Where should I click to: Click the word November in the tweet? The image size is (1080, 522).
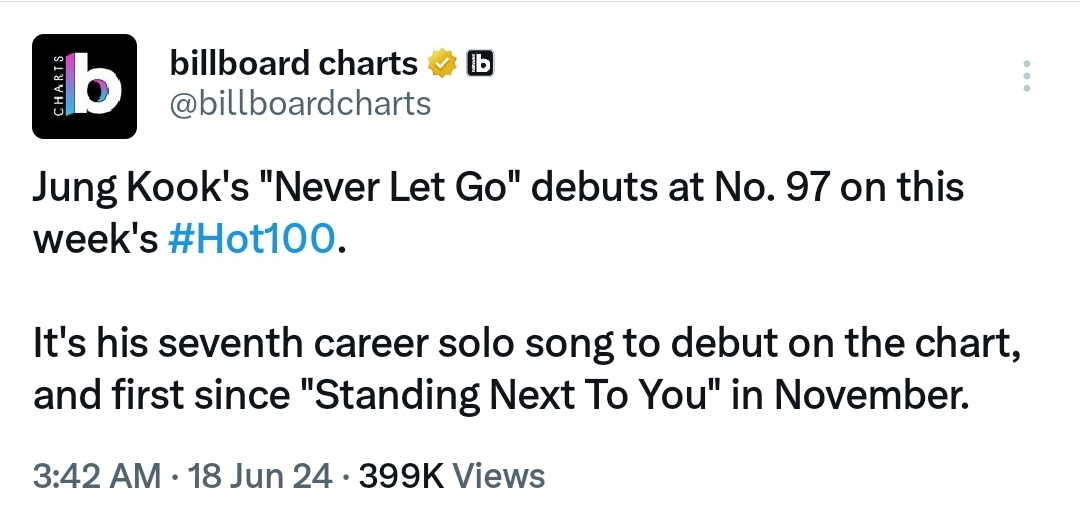click(871, 395)
